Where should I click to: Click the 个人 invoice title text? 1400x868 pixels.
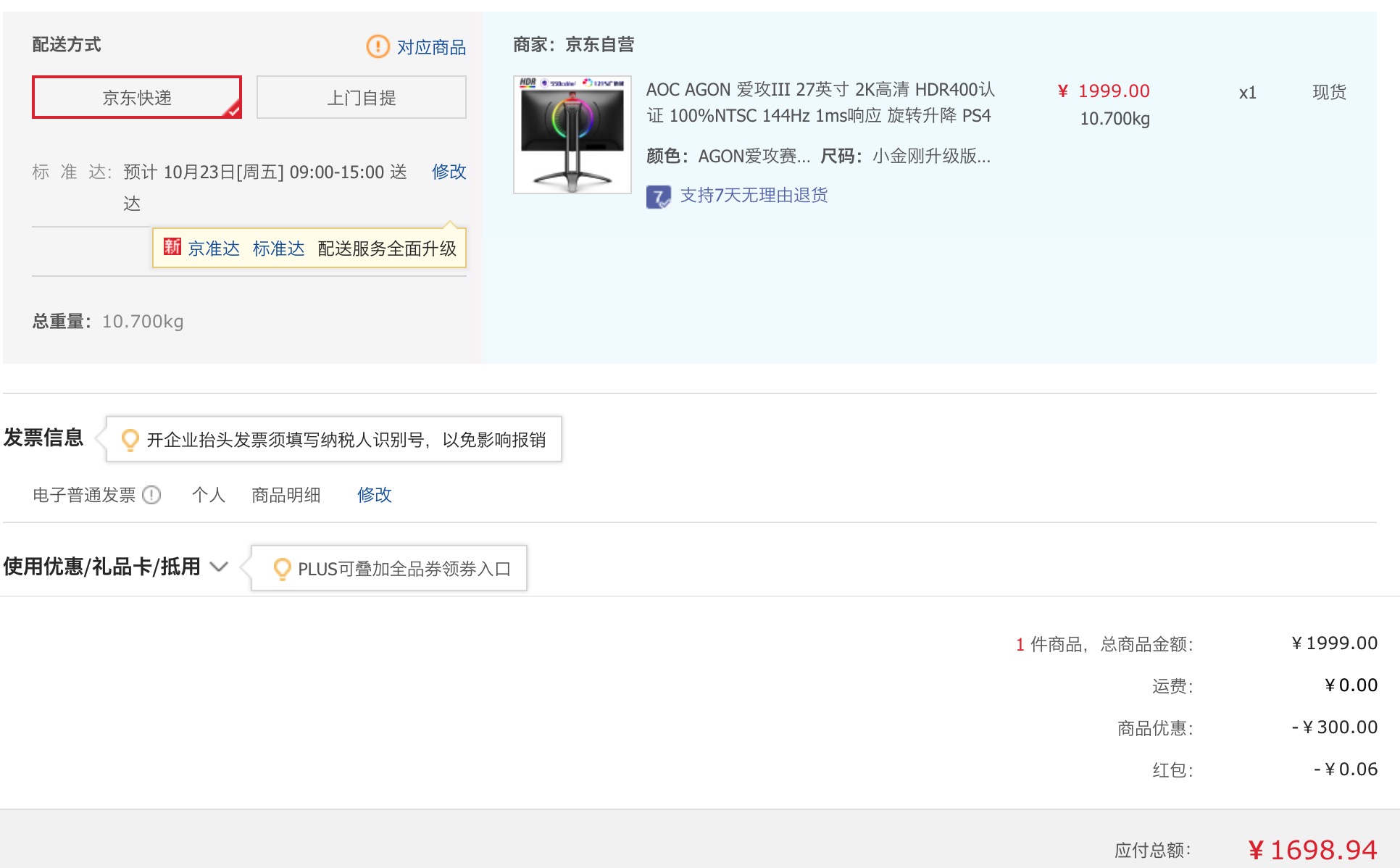pyautogui.click(x=209, y=495)
